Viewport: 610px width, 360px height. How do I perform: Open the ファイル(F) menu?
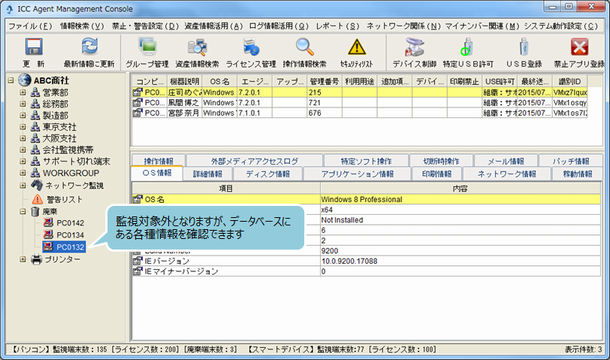(30, 26)
